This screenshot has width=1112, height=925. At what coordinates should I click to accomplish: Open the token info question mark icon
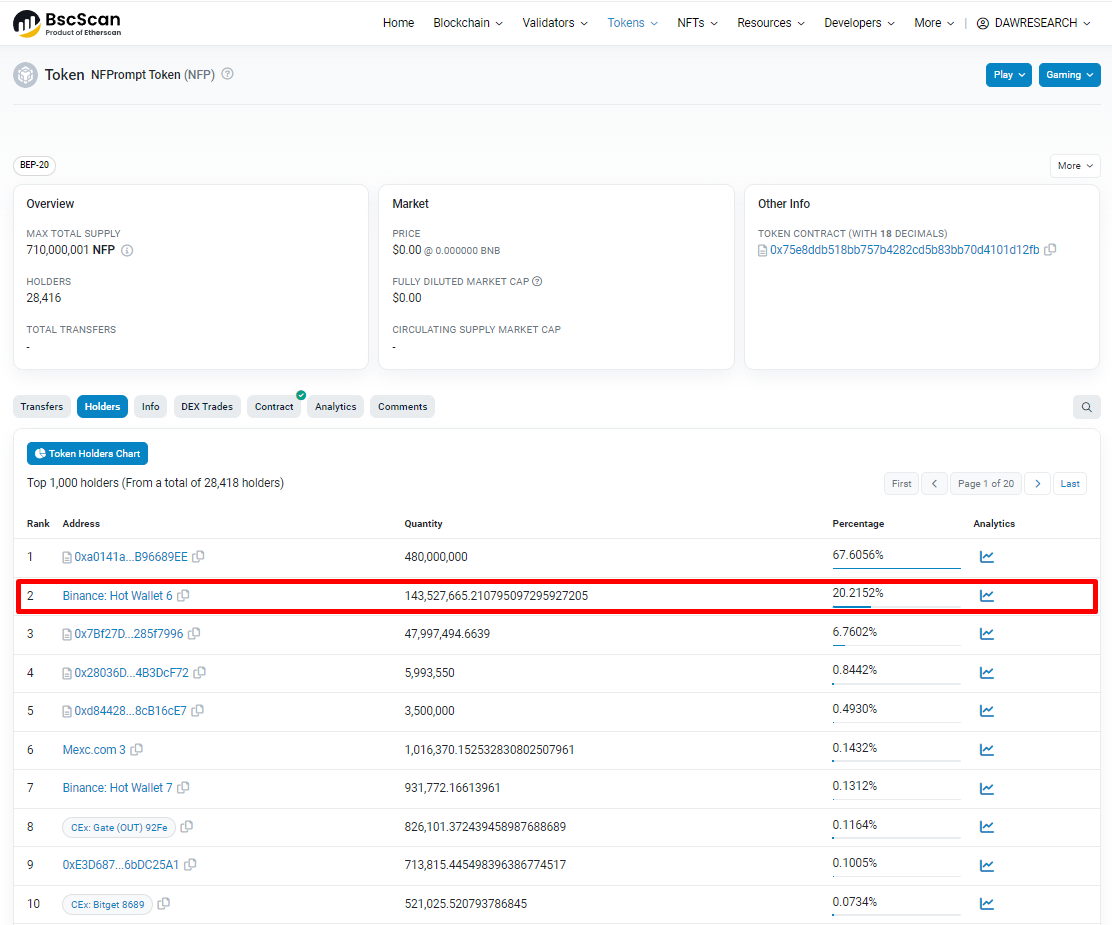[x=228, y=74]
